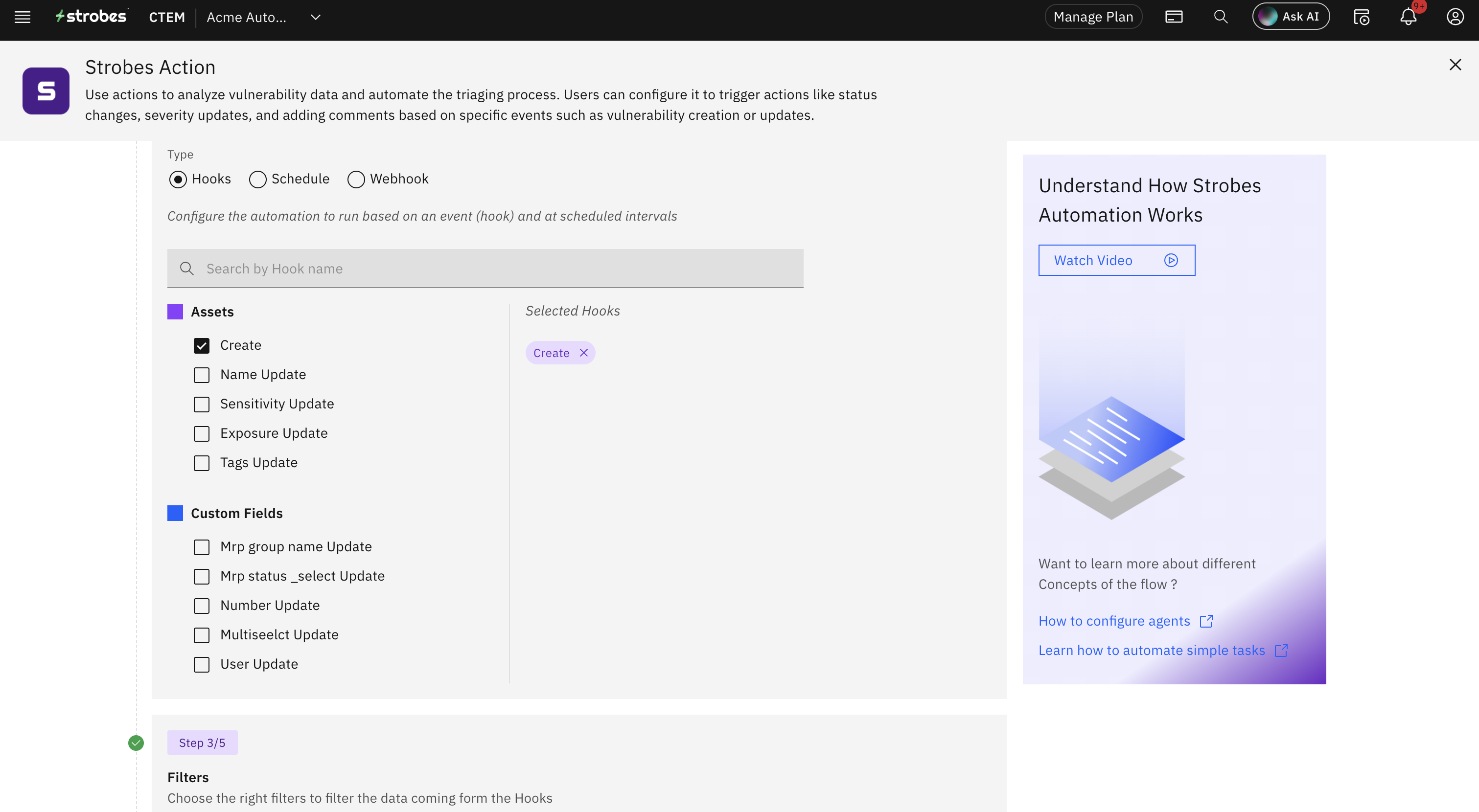This screenshot has height=812, width=1479.
Task: Click the Watch Video button
Action: (x=1116, y=261)
